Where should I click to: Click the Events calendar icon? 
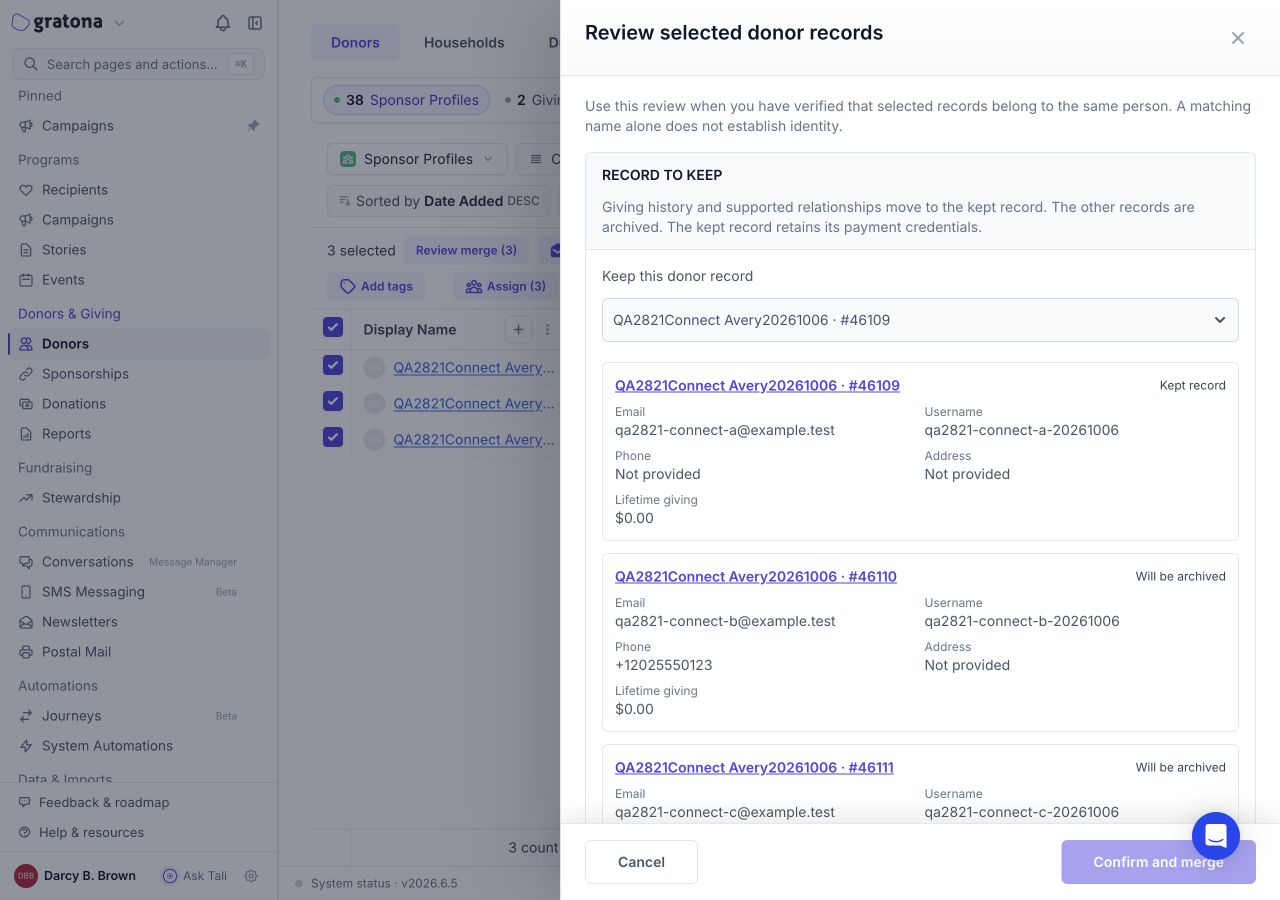[26, 280]
